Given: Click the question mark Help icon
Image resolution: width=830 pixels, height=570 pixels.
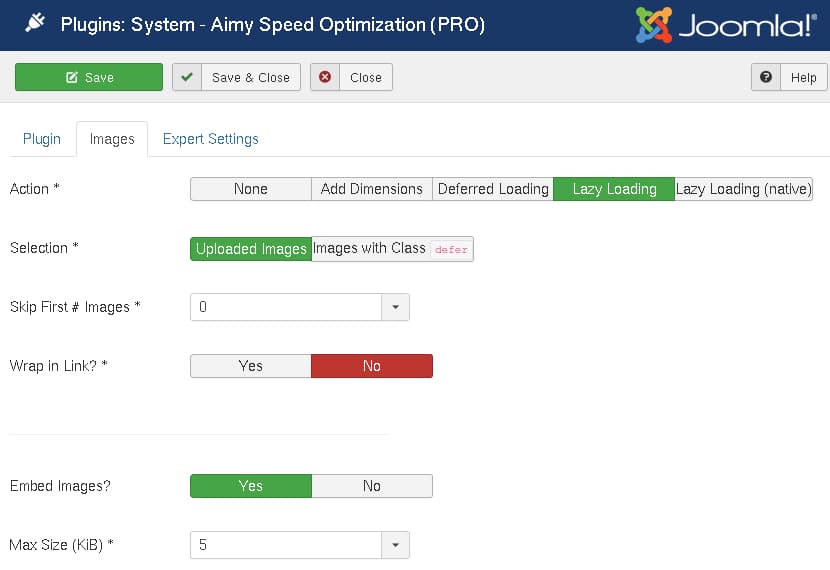Looking at the screenshot, I should [x=766, y=77].
